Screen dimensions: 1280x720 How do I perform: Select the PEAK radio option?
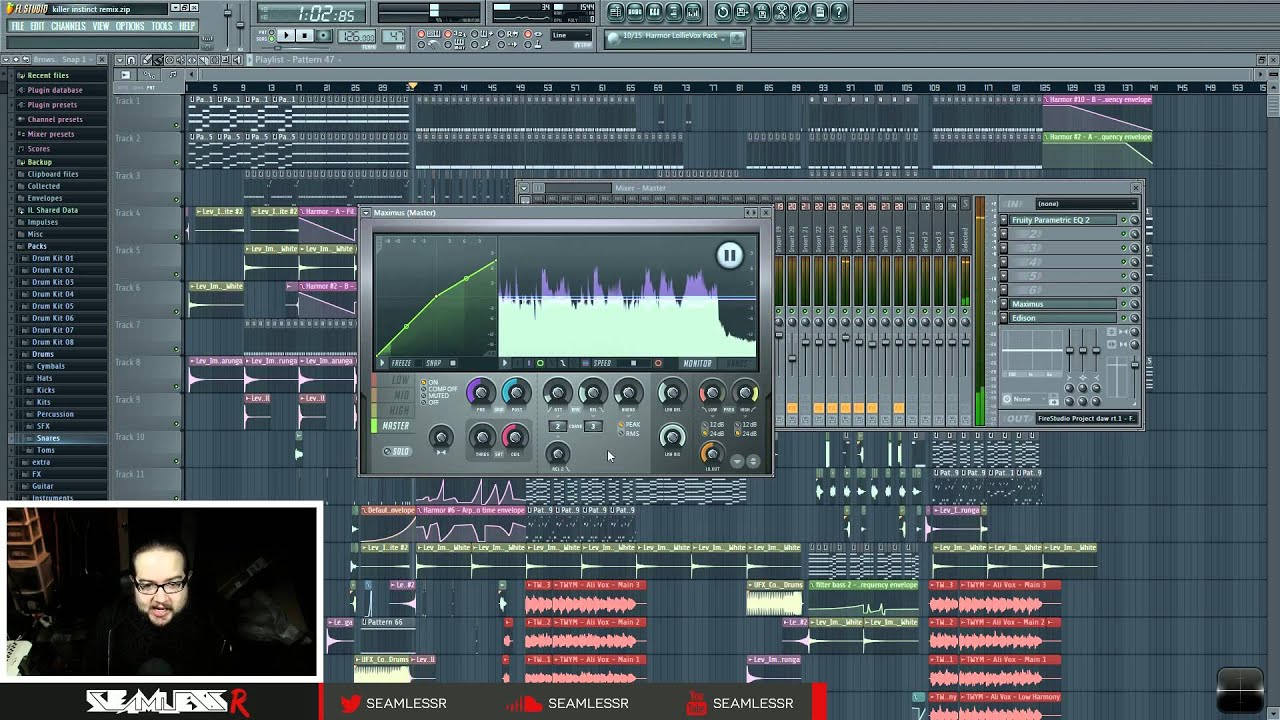(628, 425)
